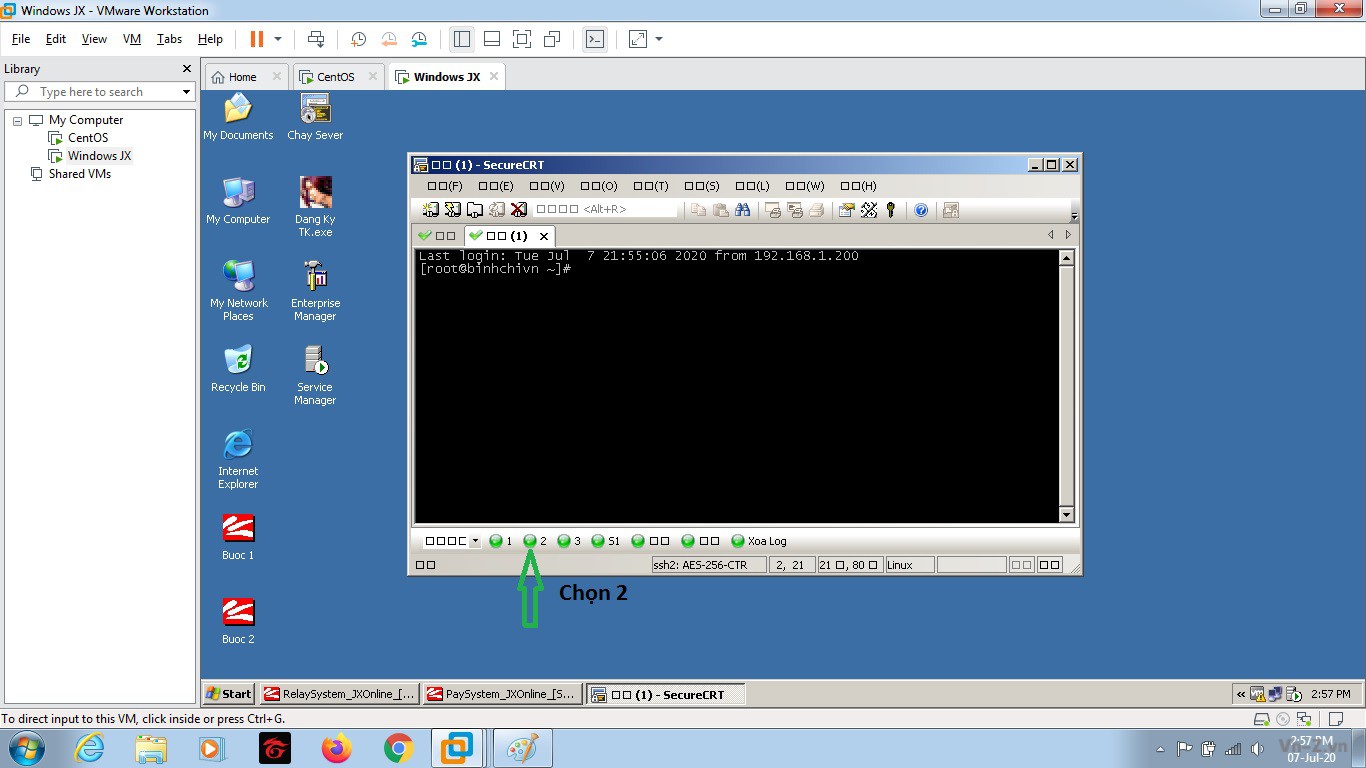
Task: Click the Type here to search field
Action: click(98, 92)
